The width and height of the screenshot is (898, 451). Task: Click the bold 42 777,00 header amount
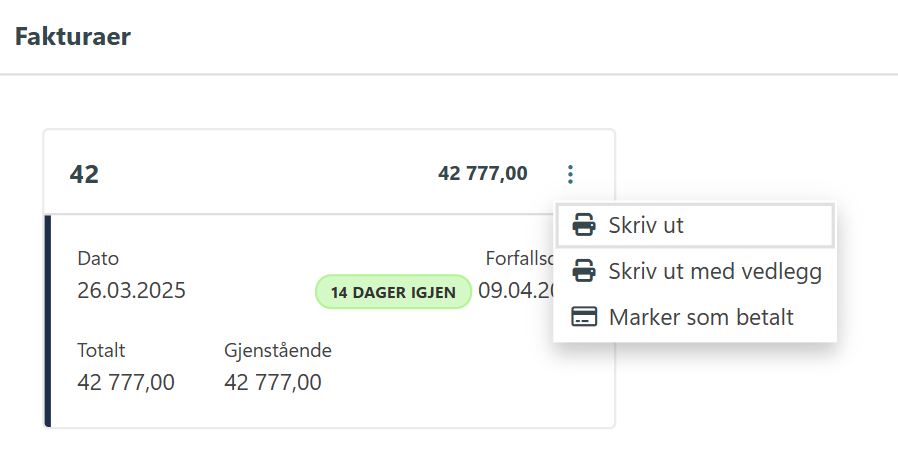coord(482,174)
